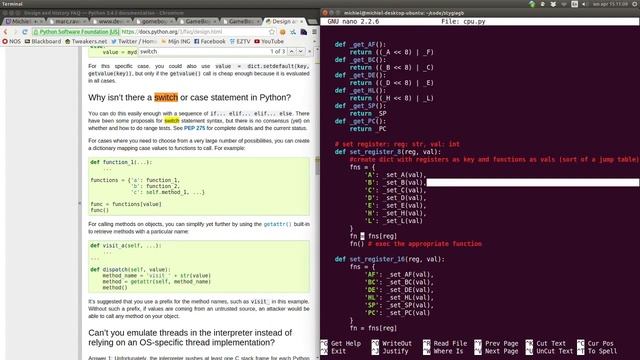This screenshot has width=640, height=360.
Task: Click the dark blue extension icon
Action: pos(304,32)
